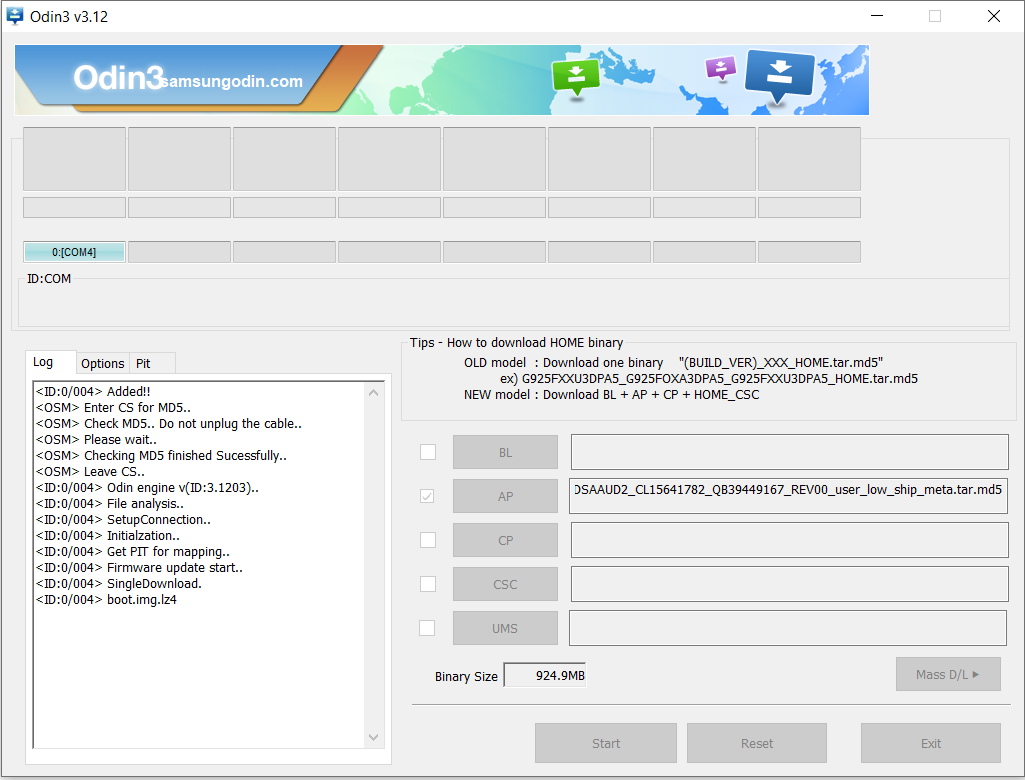Click the CP file button
The width and height of the screenshot is (1025, 780).
tap(505, 541)
